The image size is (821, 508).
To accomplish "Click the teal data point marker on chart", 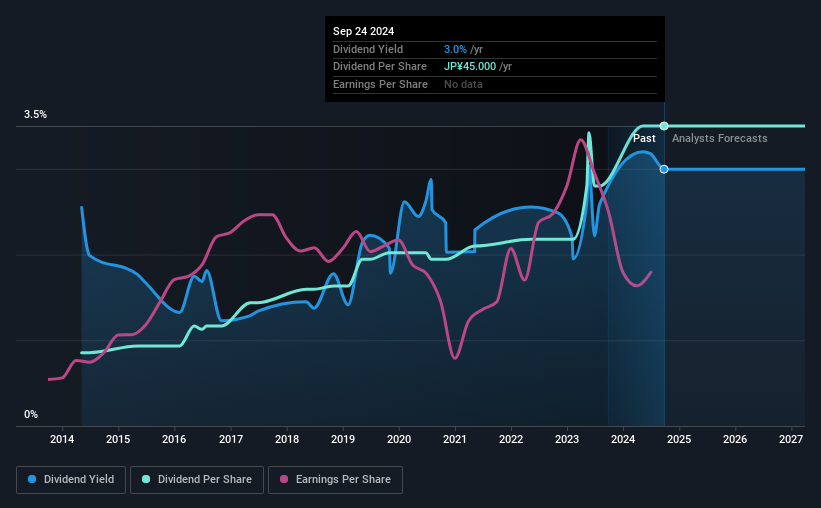I will click(664, 126).
